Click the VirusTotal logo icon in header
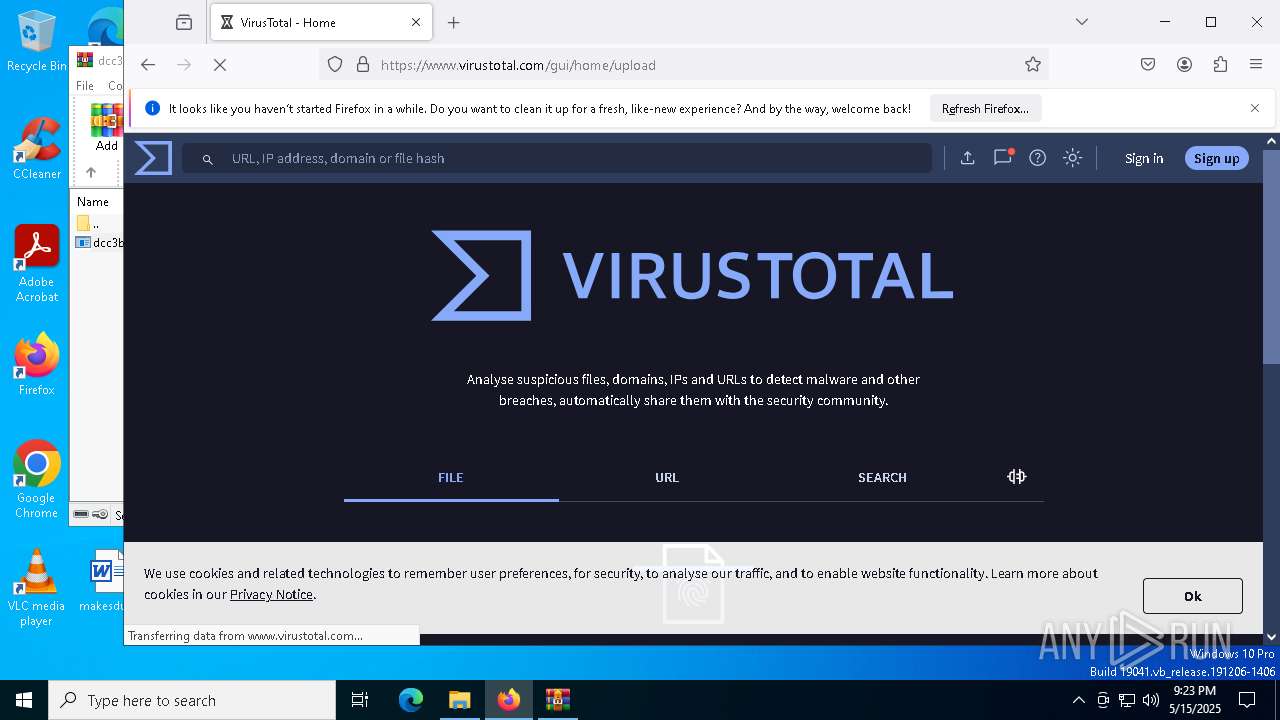This screenshot has height=720, width=1280. tap(153, 158)
